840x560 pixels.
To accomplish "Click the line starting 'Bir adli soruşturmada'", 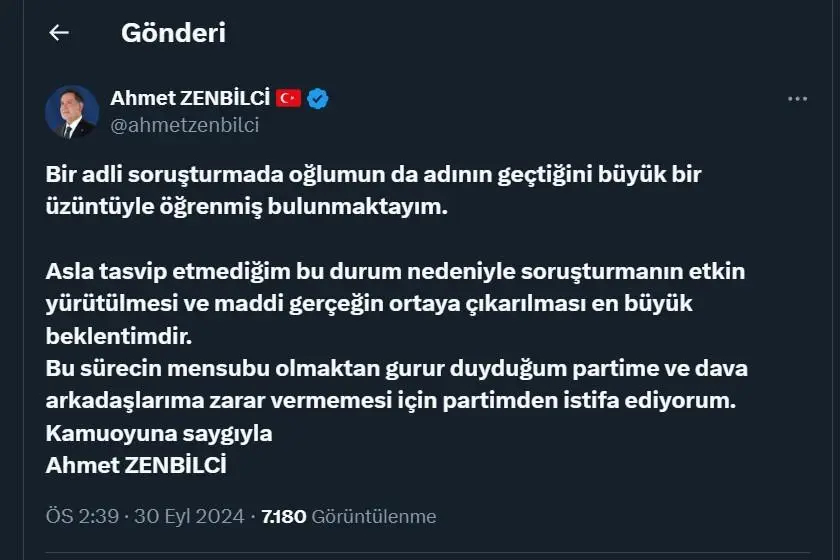I will (x=374, y=174).
